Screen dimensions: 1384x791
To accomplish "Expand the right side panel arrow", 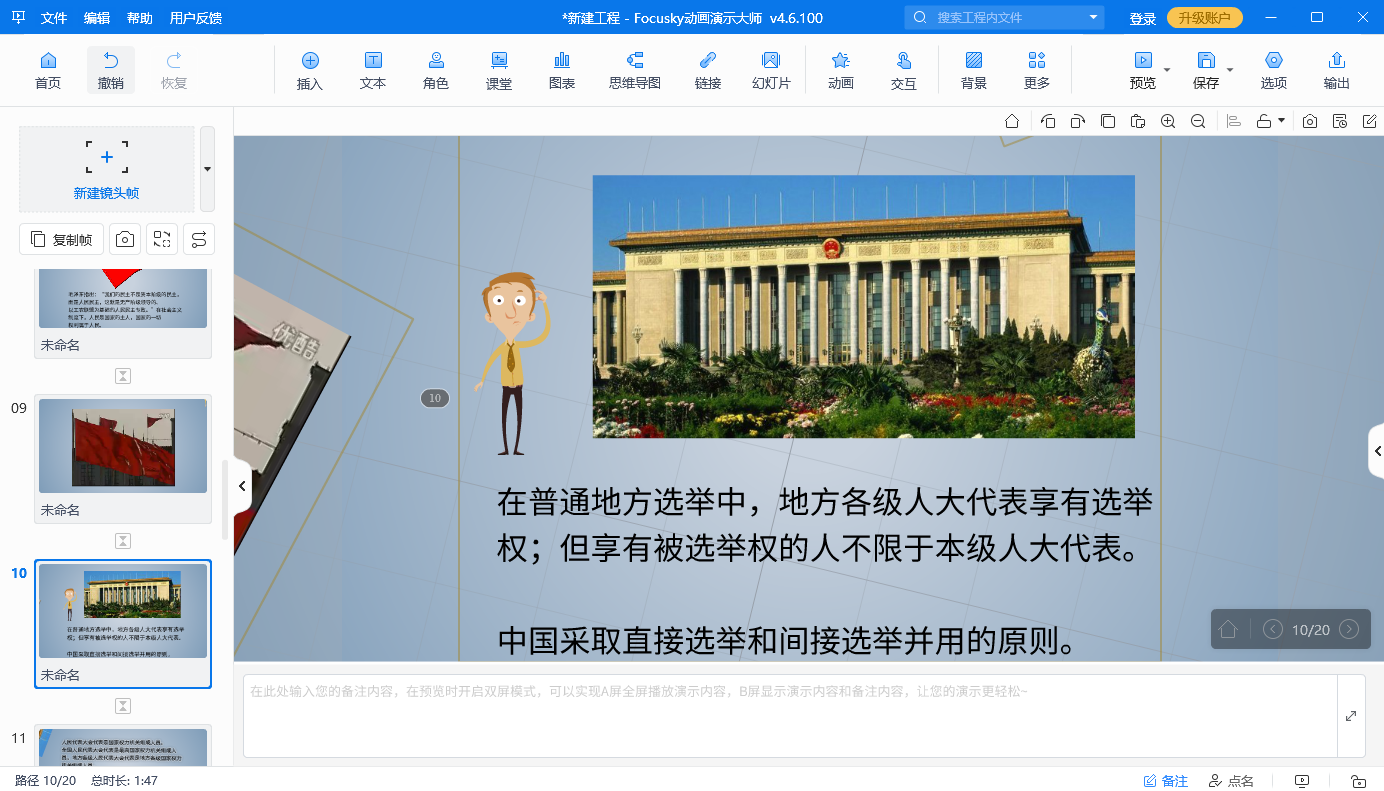I will [1377, 452].
